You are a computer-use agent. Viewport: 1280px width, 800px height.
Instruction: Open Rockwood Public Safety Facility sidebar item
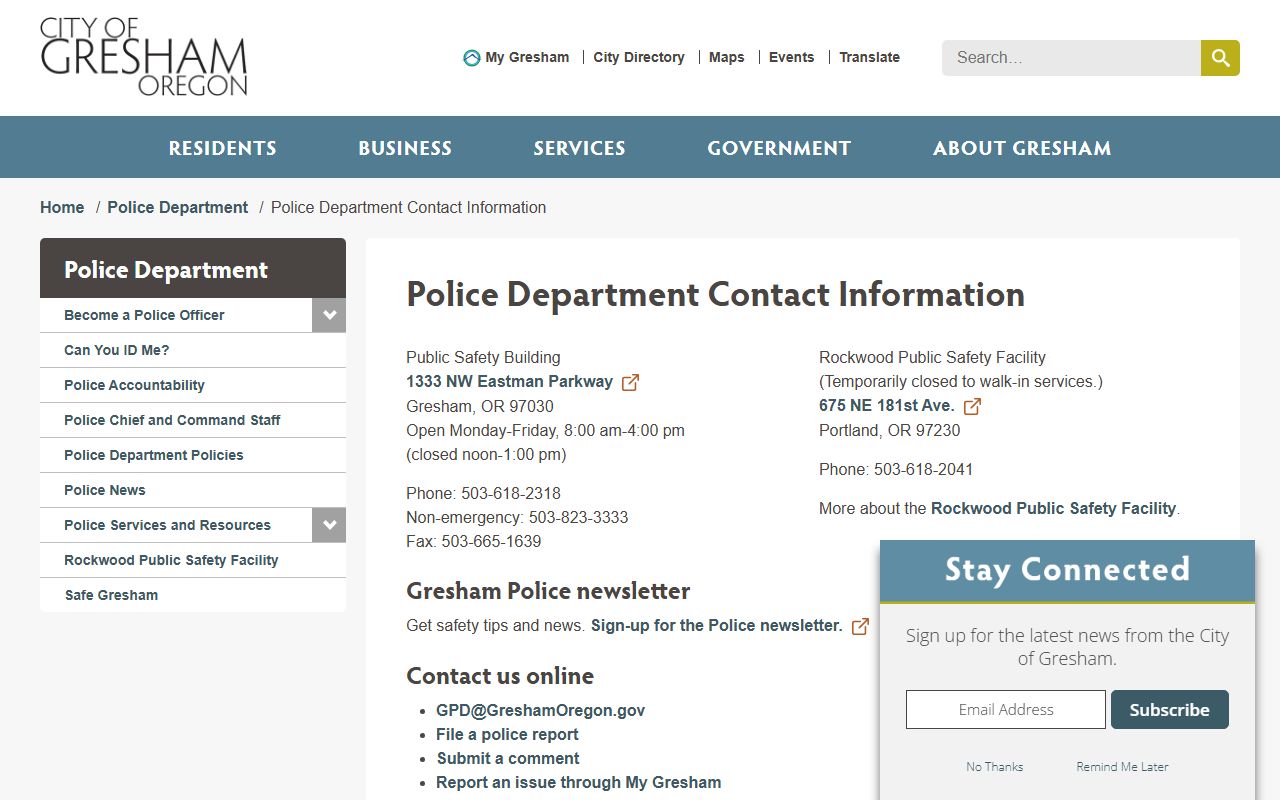point(171,560)
